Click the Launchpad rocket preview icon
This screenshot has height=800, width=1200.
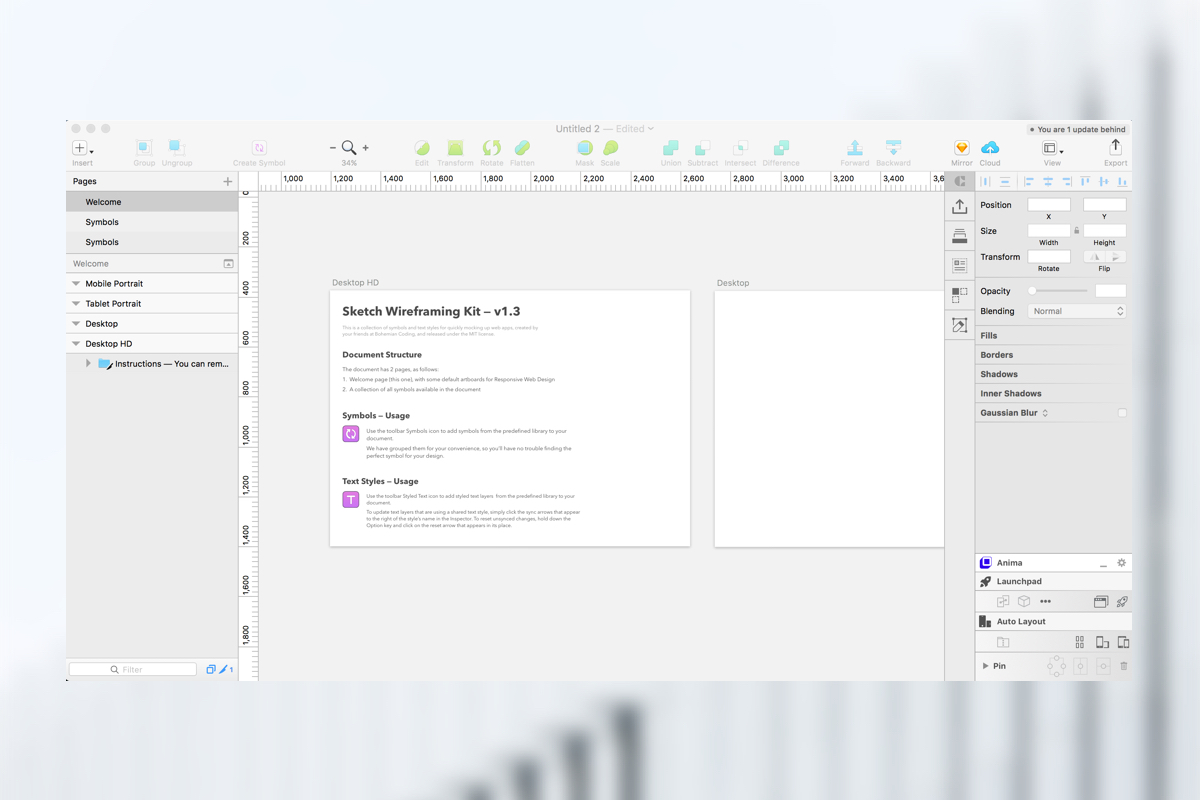coord(1122,602)
